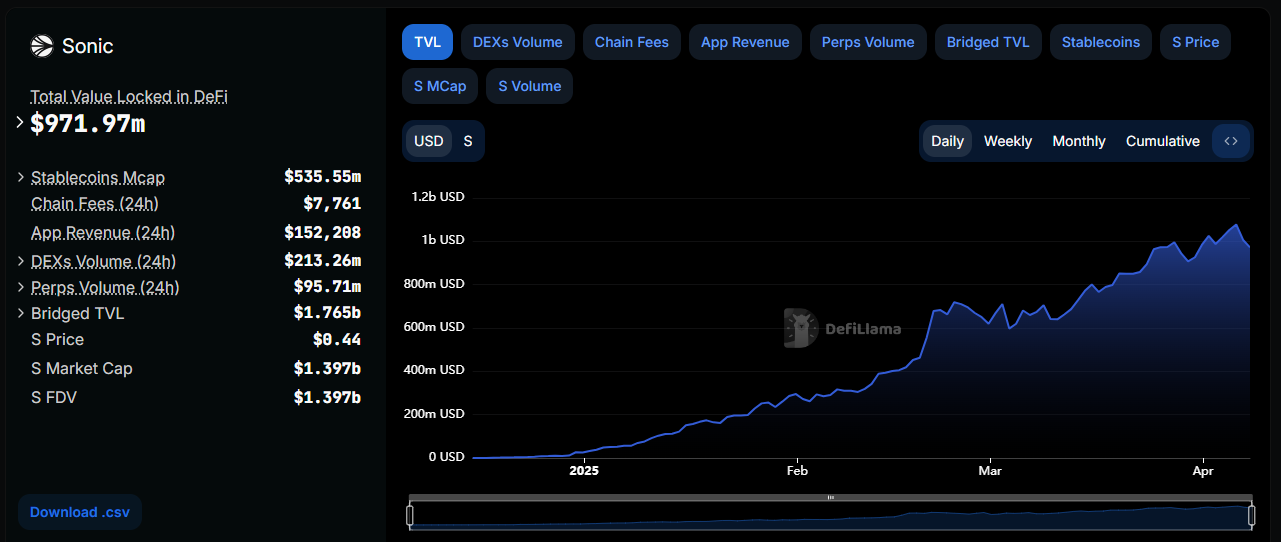Toggle S Price chart series

click(1195, 42)
